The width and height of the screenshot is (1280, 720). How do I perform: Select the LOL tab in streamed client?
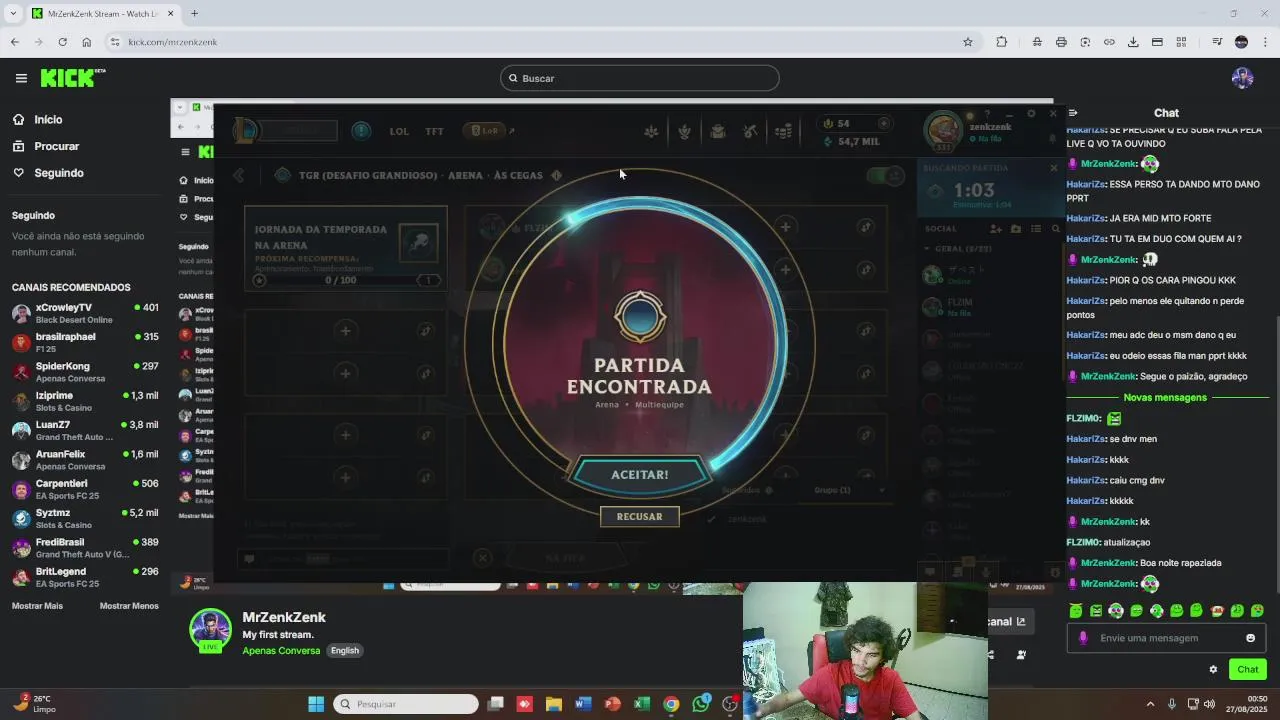(399, 131)
